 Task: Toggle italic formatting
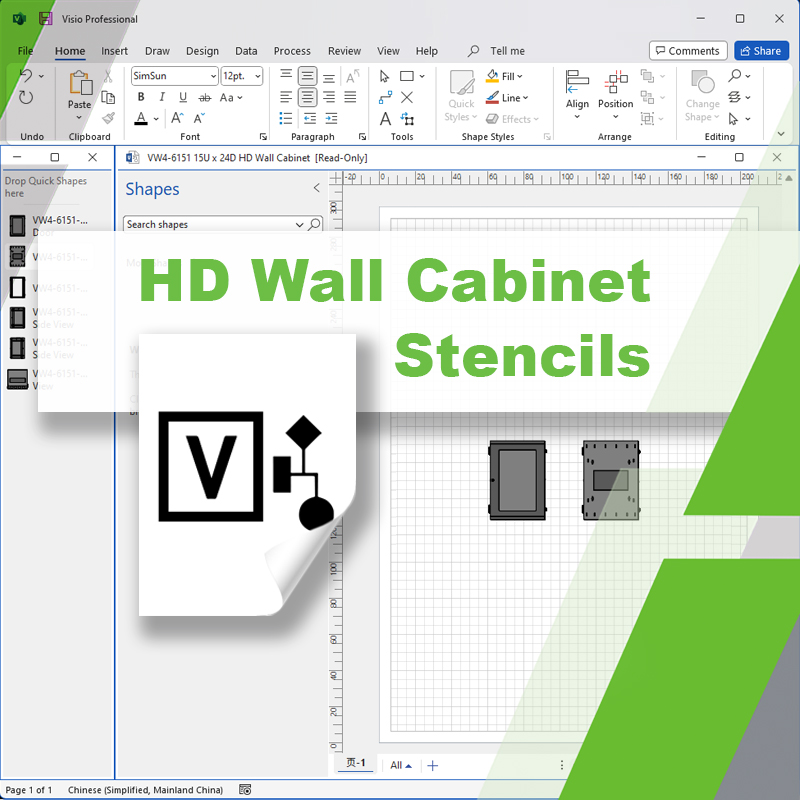[x=162, y=97]
